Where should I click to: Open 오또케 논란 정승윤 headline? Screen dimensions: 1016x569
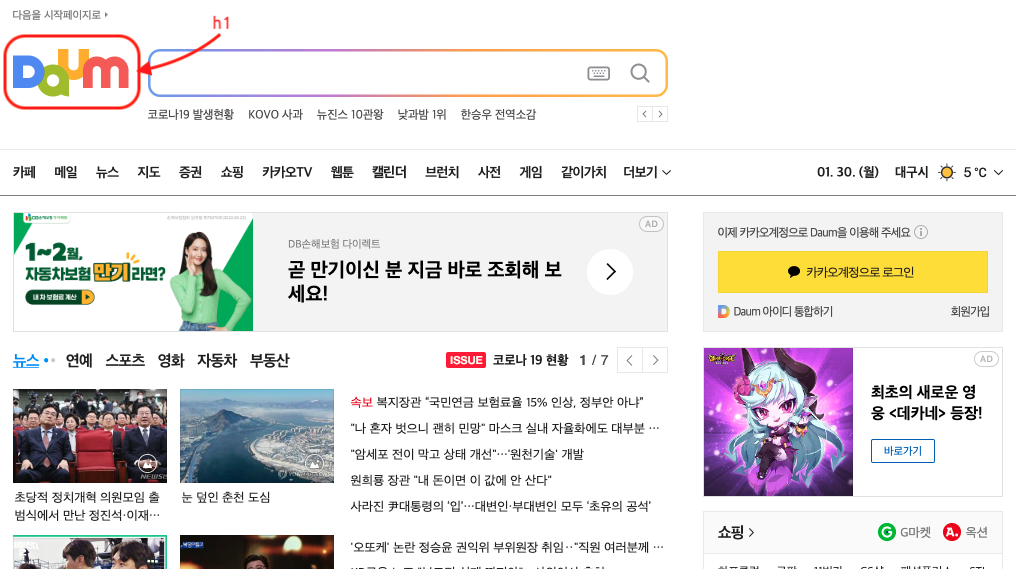[507, 548]
